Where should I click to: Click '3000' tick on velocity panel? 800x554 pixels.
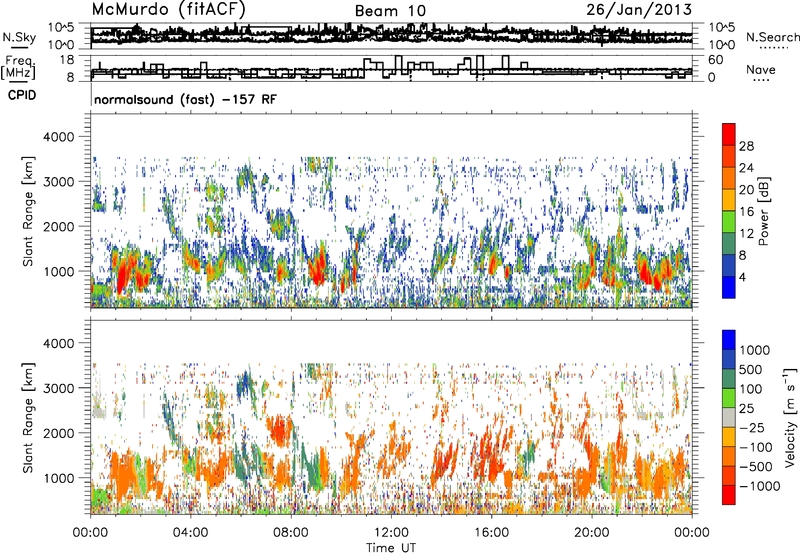[61, 388]
